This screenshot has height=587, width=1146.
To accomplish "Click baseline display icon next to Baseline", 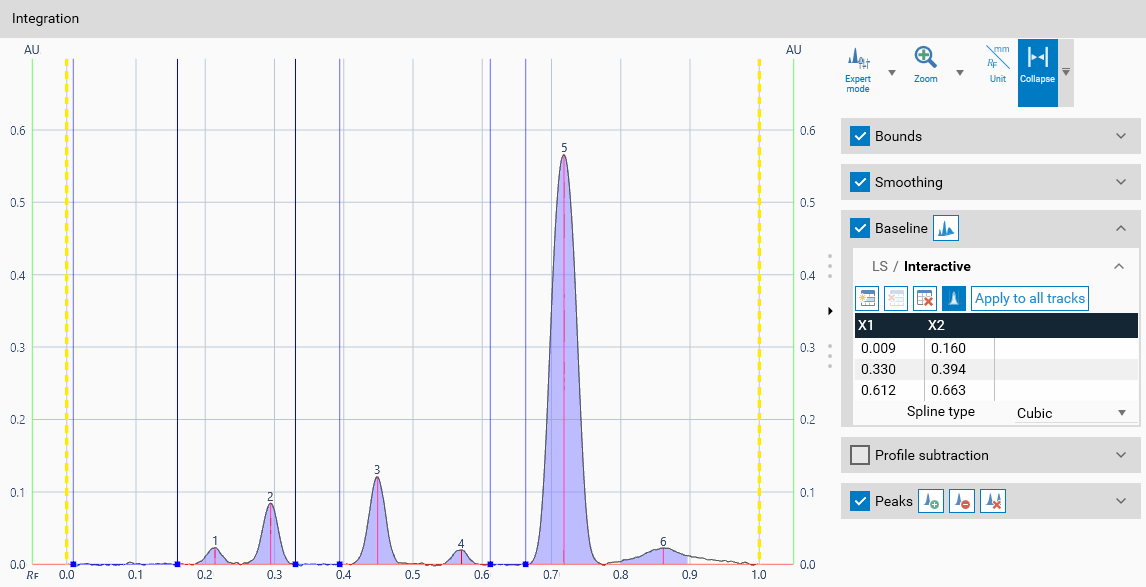I will pyautogui.click(x=946, y=228).
